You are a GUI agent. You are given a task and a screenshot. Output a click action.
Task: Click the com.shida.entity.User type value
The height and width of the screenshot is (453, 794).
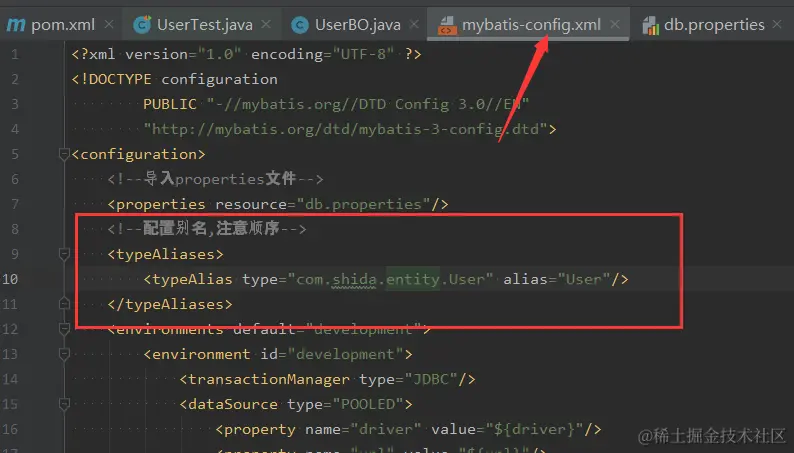tap(390, 279)
